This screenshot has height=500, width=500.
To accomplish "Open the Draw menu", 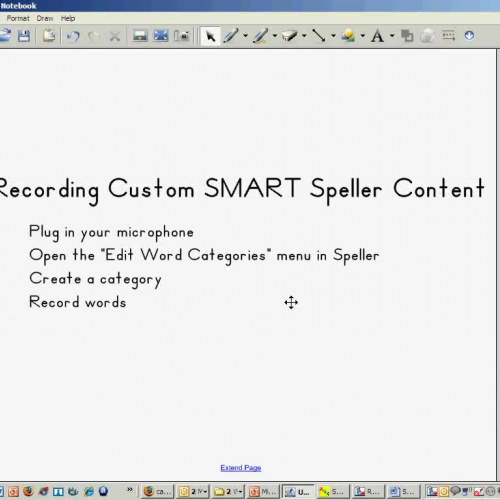I will coord(45,18).
